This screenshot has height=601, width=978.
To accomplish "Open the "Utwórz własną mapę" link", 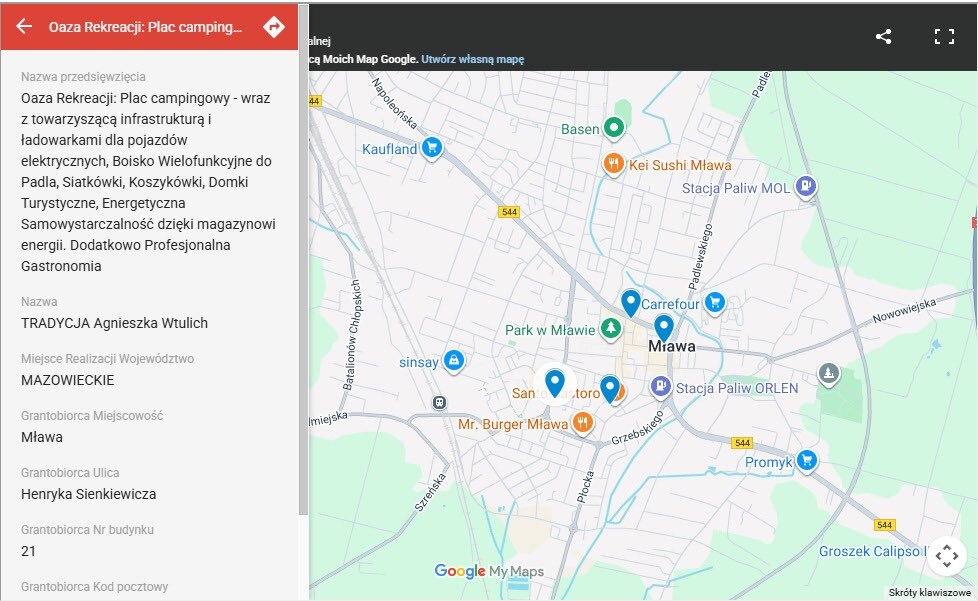I will click(472, 59).
